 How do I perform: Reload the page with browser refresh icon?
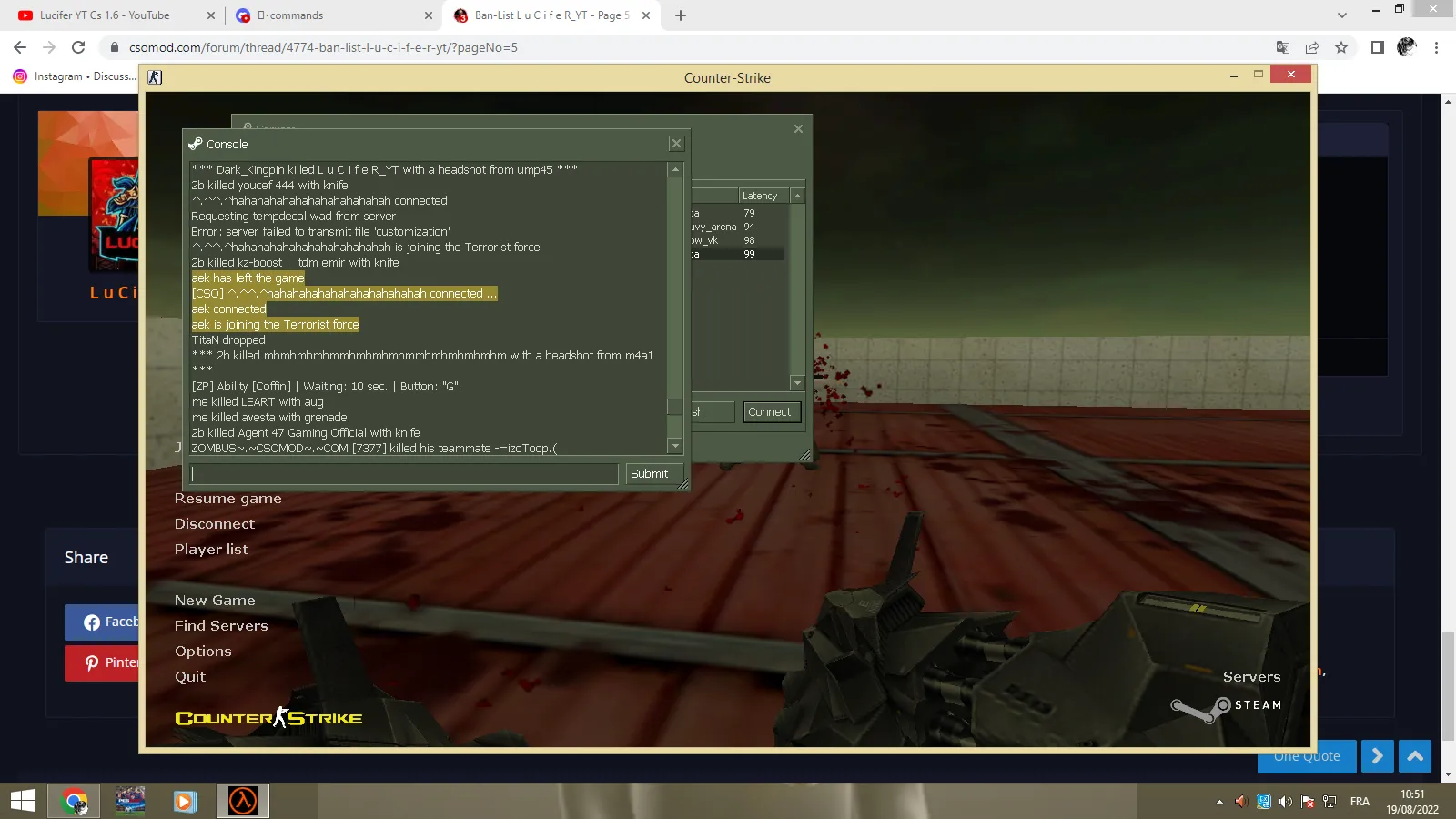click(x=78, y=47)
